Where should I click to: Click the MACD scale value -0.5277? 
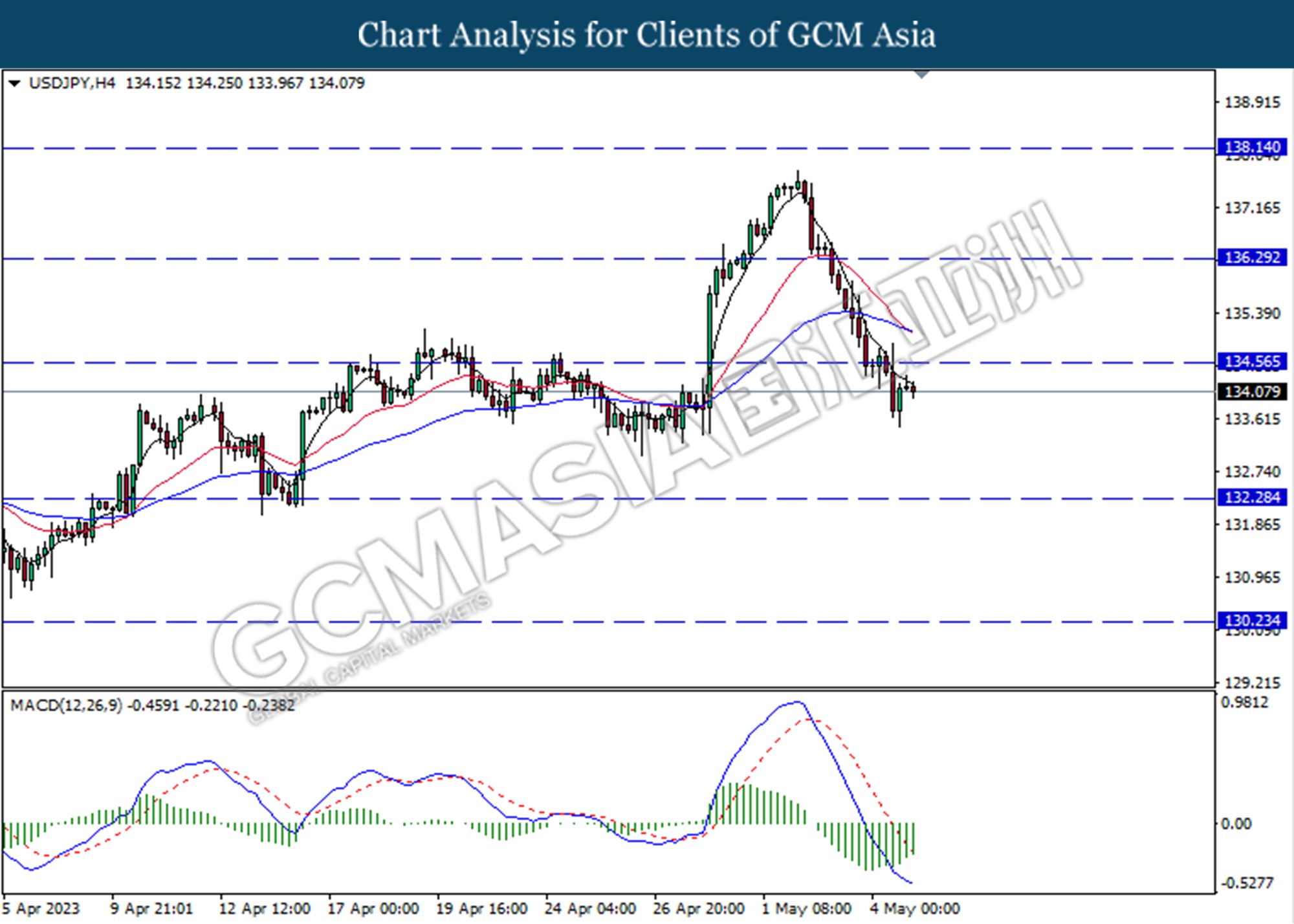[x=1247, y=883]
